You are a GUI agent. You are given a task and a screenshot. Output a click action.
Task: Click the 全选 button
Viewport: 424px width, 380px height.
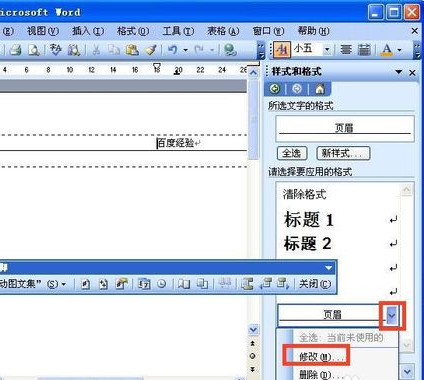[x=292, y=153]
